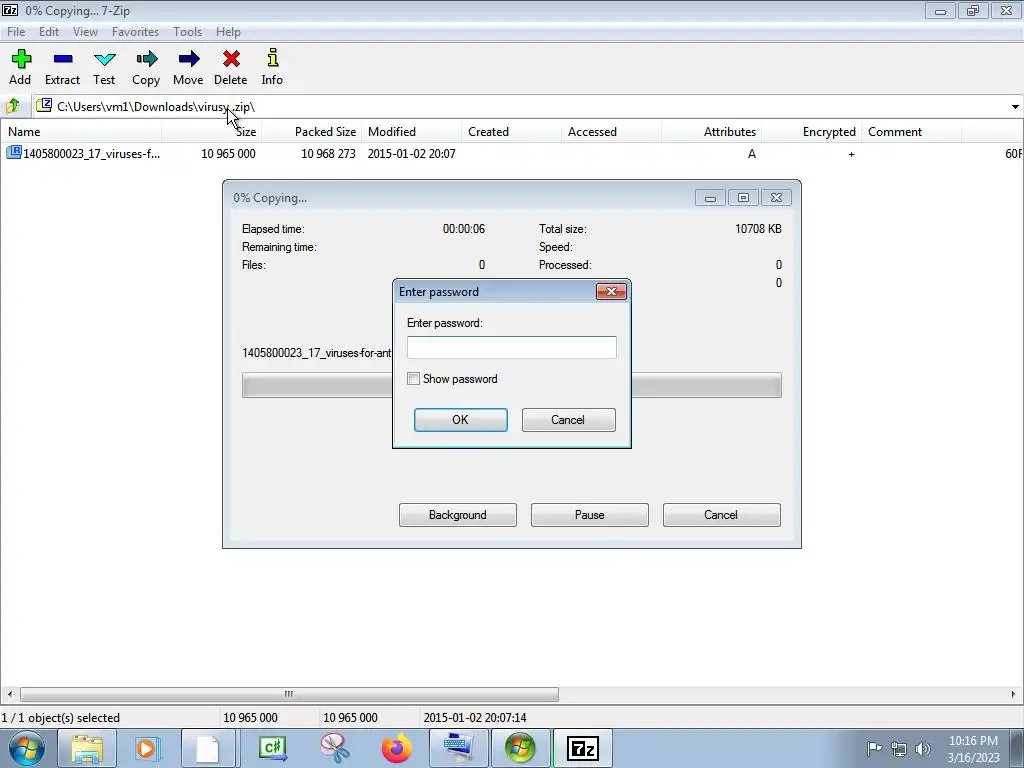
Task: Close the Enter password dialog
Action: [611, 291]
